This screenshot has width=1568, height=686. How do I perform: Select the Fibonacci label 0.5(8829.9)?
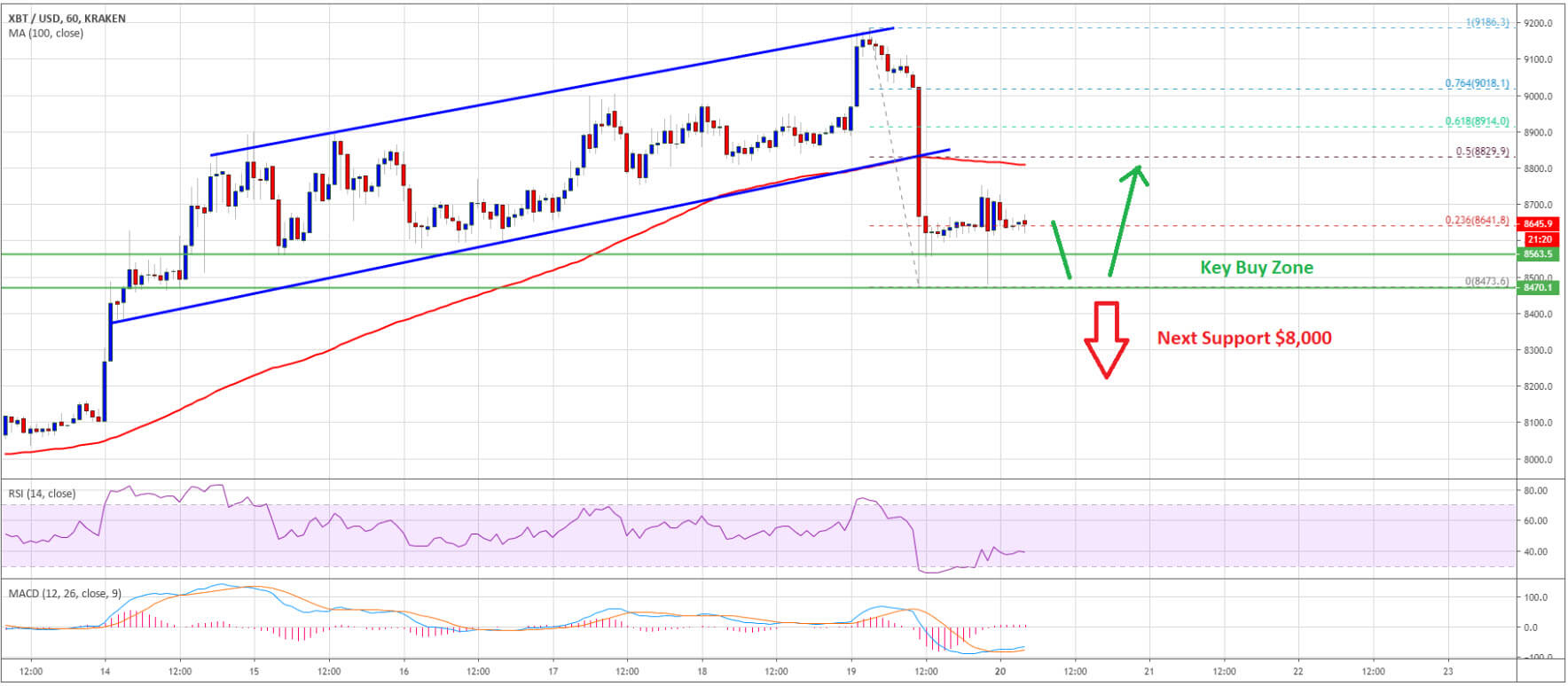coord(1483,152)
